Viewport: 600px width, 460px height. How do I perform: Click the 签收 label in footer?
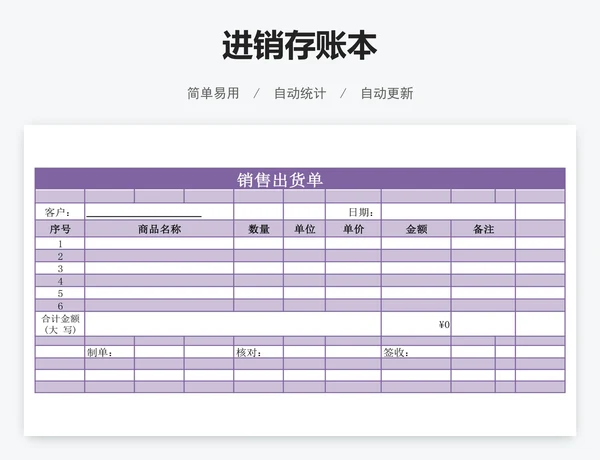[x=397, y=352]
